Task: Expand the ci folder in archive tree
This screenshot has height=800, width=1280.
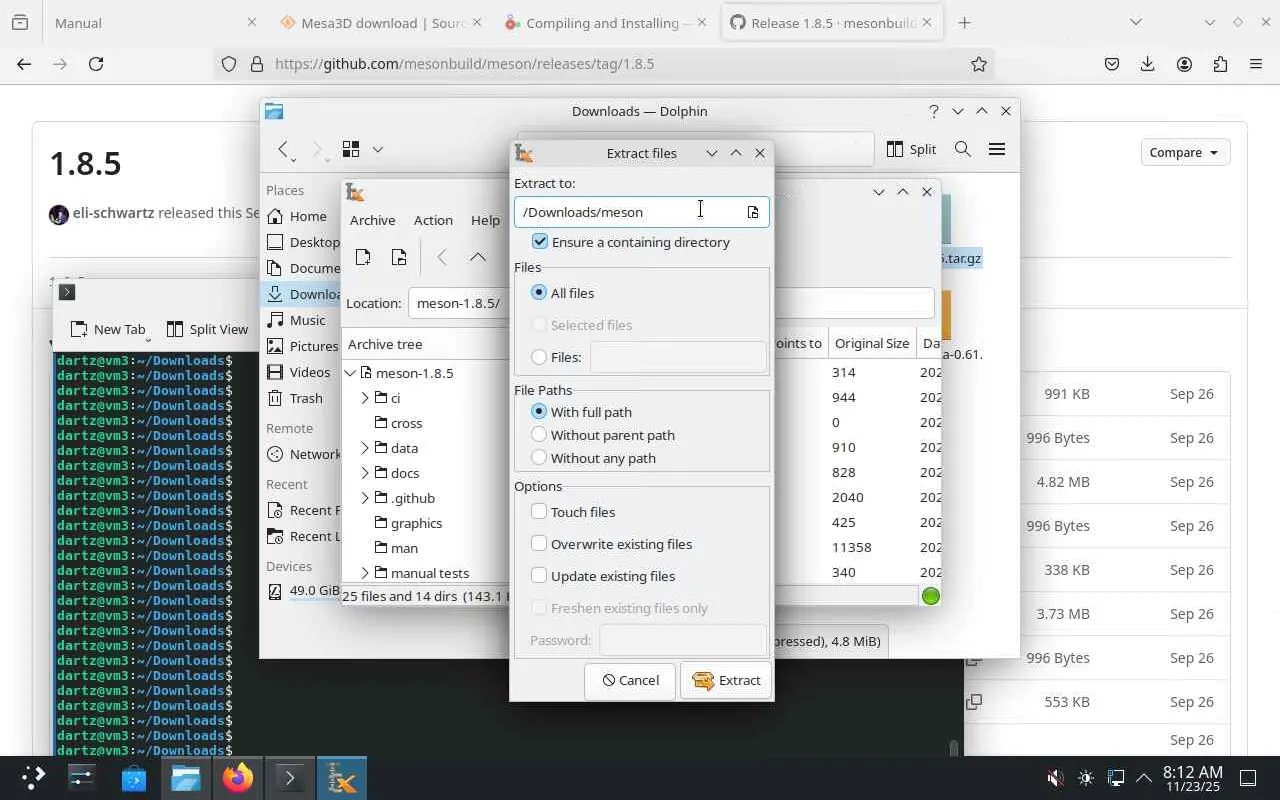Action: coord(365,398)
